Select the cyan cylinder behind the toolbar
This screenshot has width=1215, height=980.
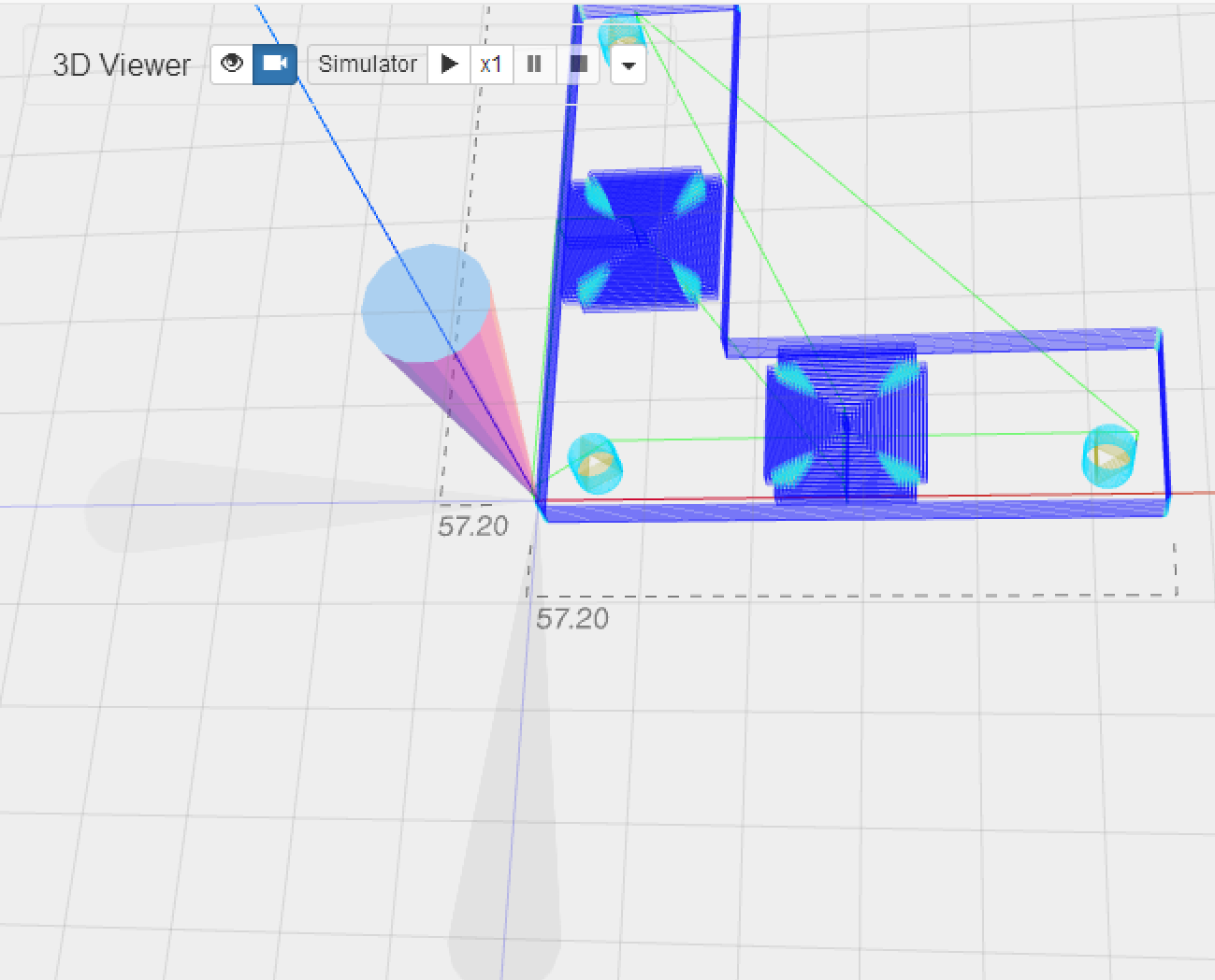click(x=620, y=37)
